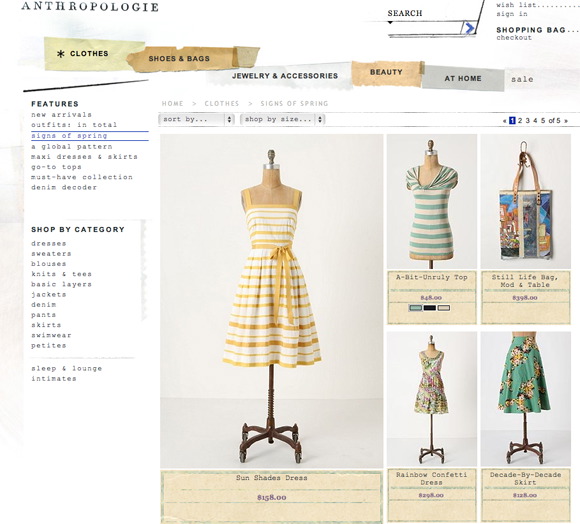Browse the intimates category

(54, 379)
